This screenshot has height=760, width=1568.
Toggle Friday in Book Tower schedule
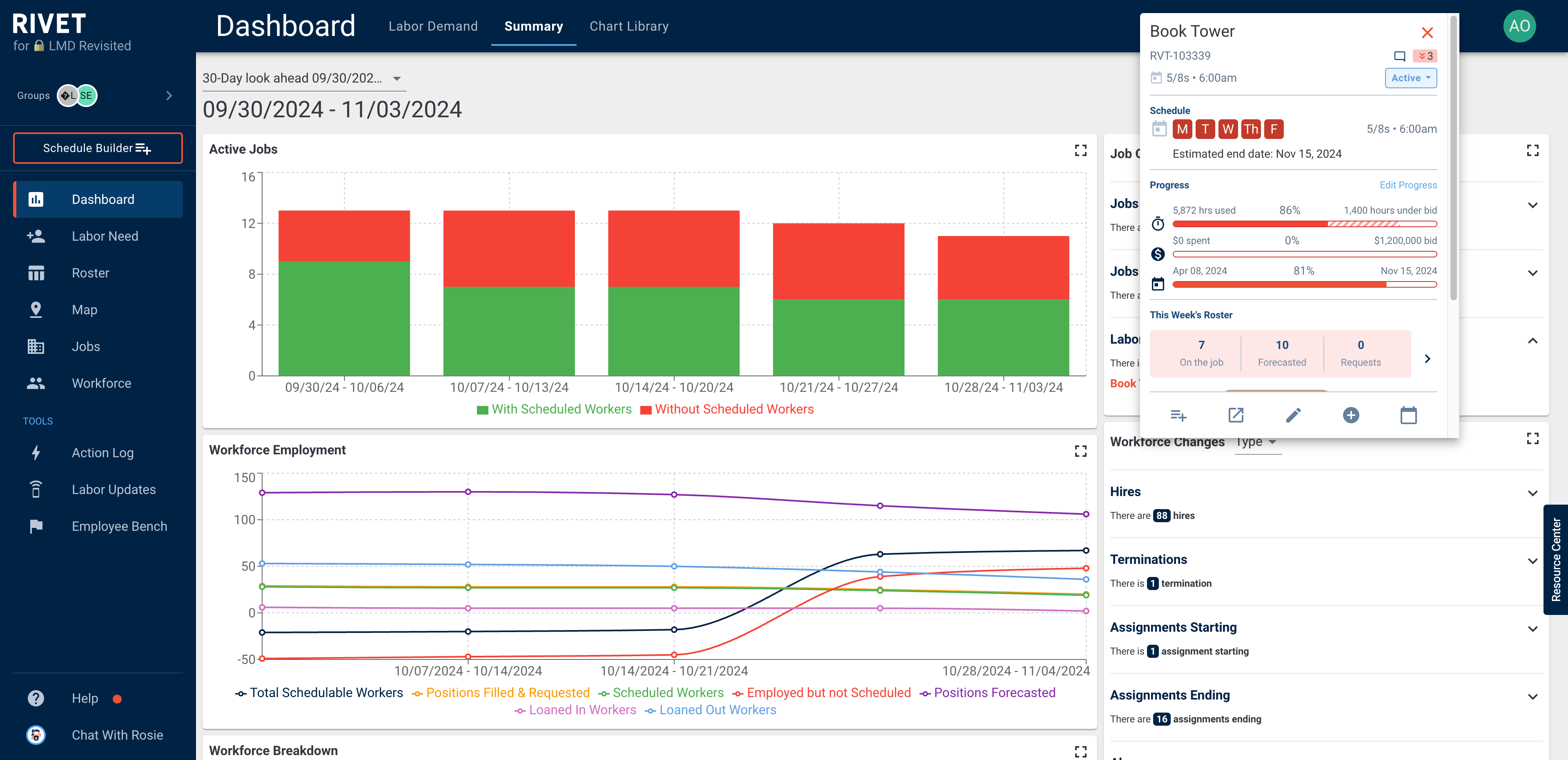(1274, 129)
